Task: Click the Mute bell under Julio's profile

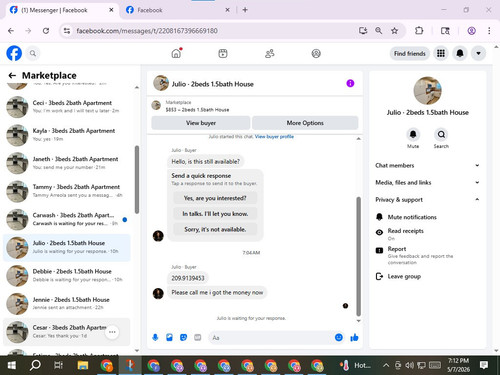Action: [413, 134]
